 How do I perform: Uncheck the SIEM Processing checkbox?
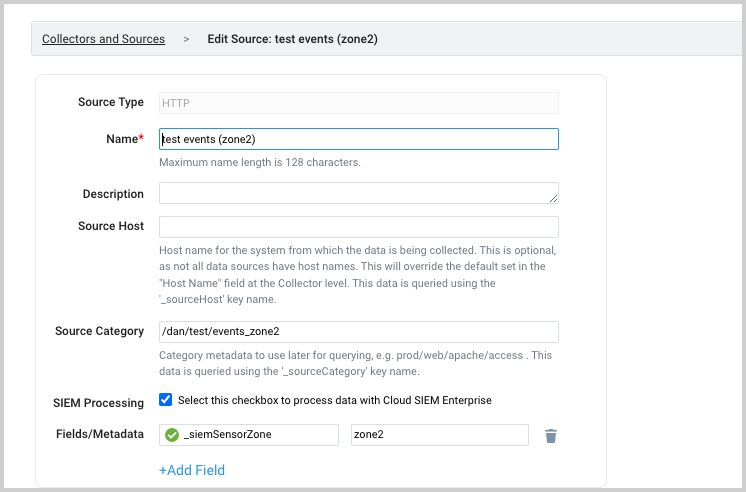point(166,400)
